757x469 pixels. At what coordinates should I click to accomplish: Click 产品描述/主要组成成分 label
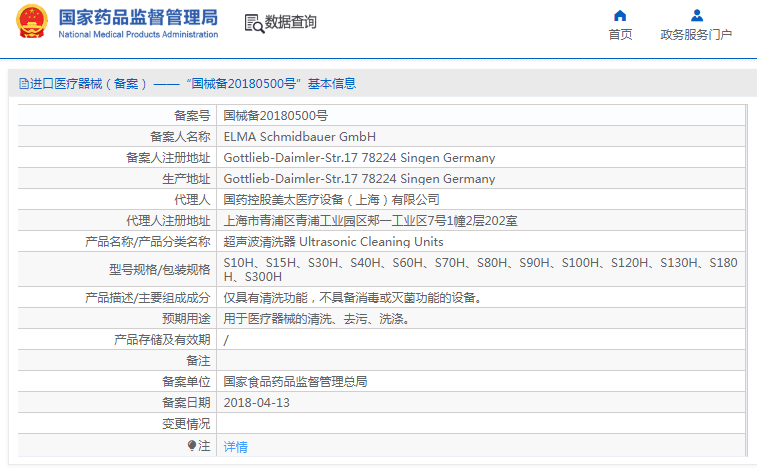pyautogui.click(x=148, y=298)
